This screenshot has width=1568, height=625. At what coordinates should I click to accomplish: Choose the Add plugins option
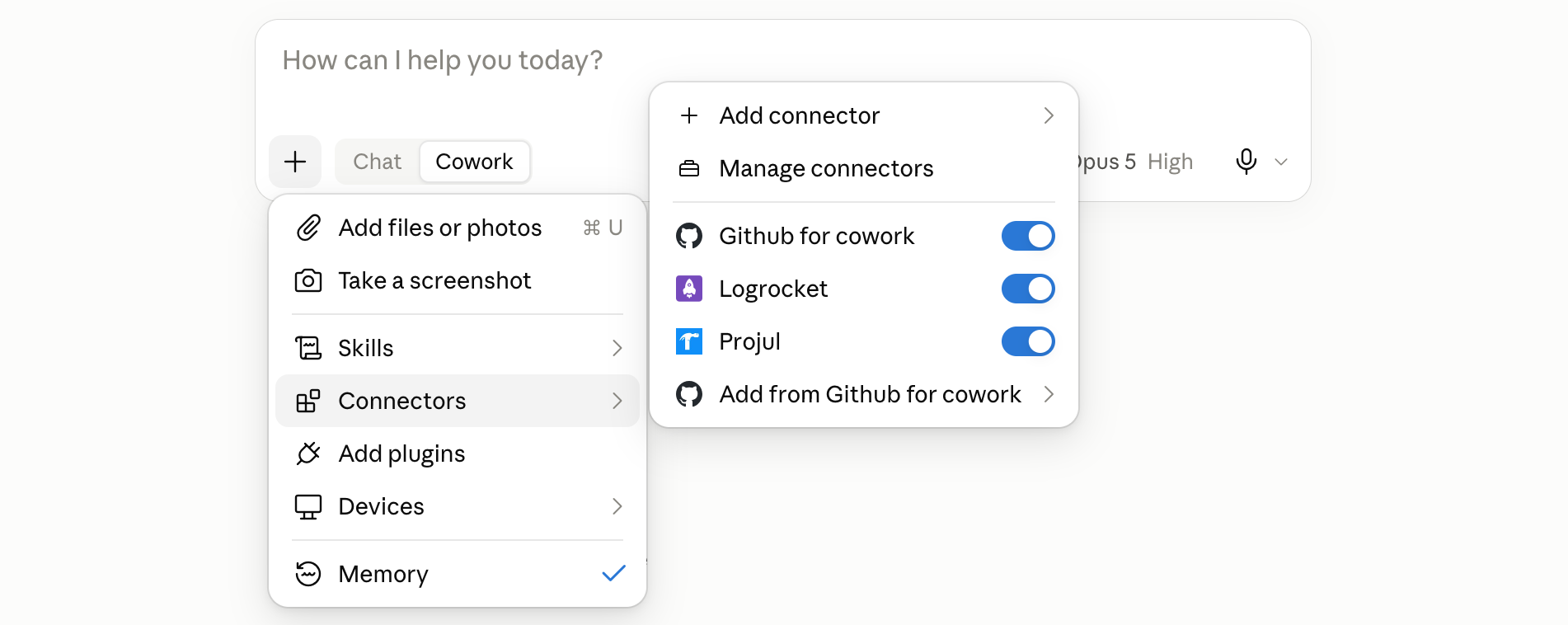pyautogui.click(x=458, y=453)
